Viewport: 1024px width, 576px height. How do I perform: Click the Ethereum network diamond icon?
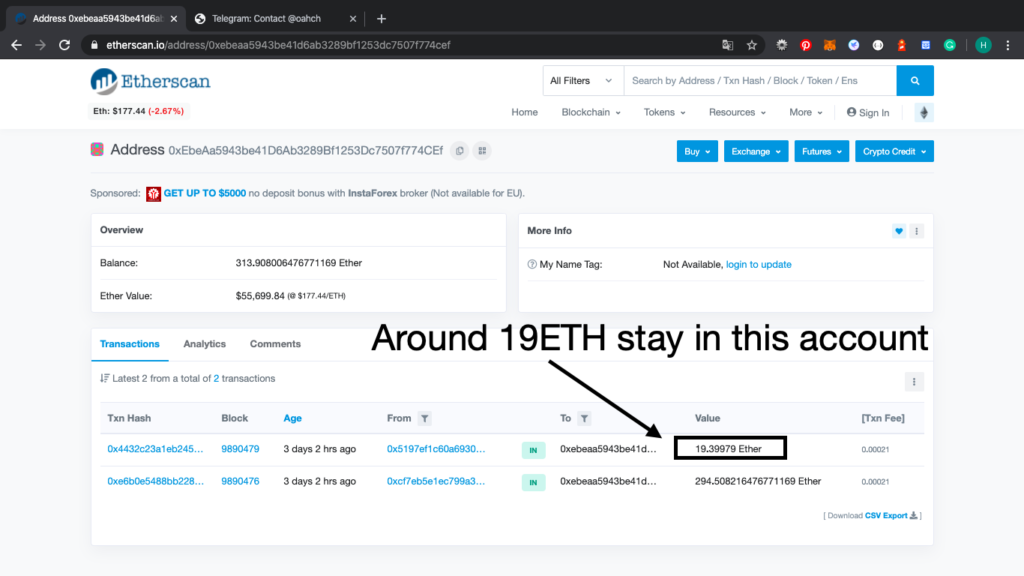coord(923,112)
